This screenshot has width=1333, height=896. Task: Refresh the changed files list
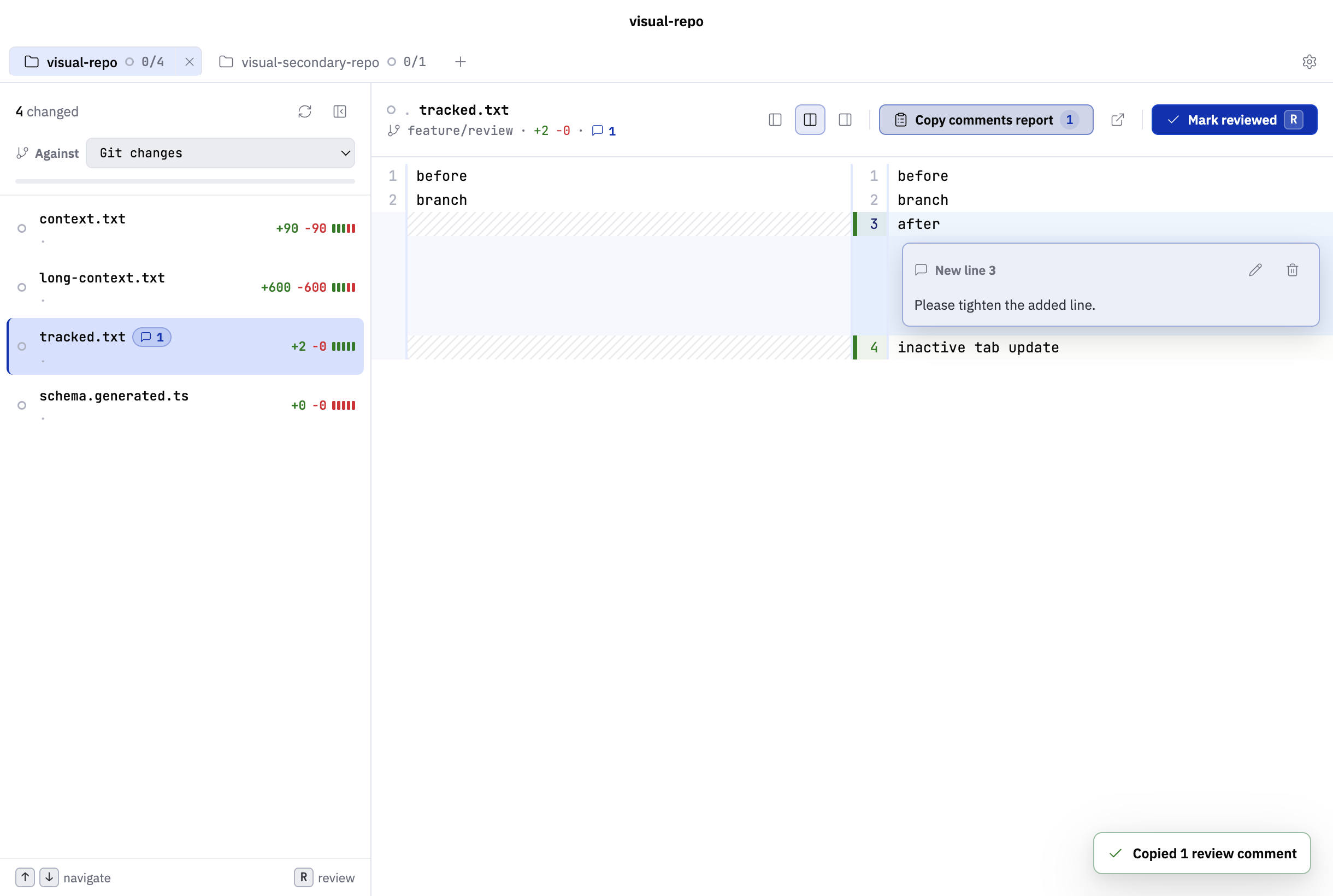click(304, 111)
